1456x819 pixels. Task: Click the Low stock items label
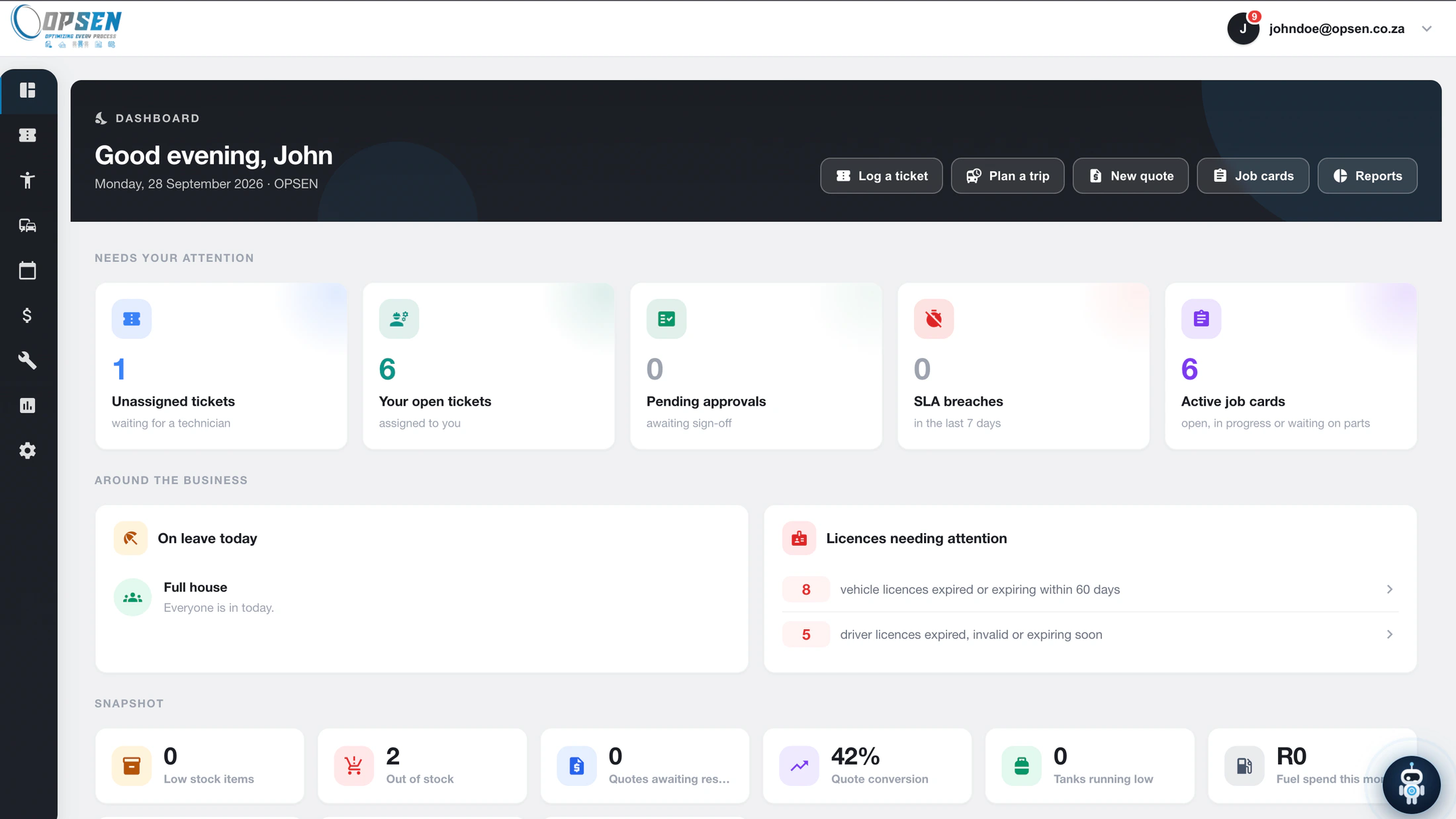click(208, 779)
